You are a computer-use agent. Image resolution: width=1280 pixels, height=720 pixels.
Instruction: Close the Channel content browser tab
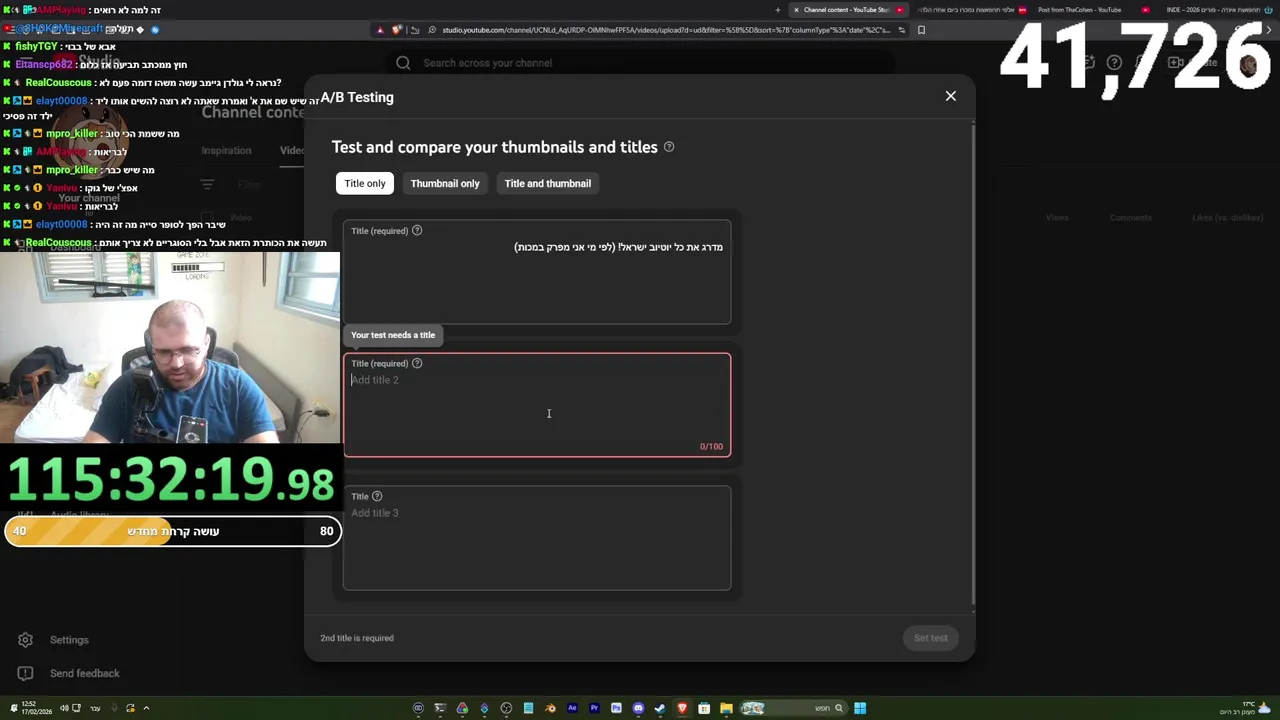pos(796,10)
